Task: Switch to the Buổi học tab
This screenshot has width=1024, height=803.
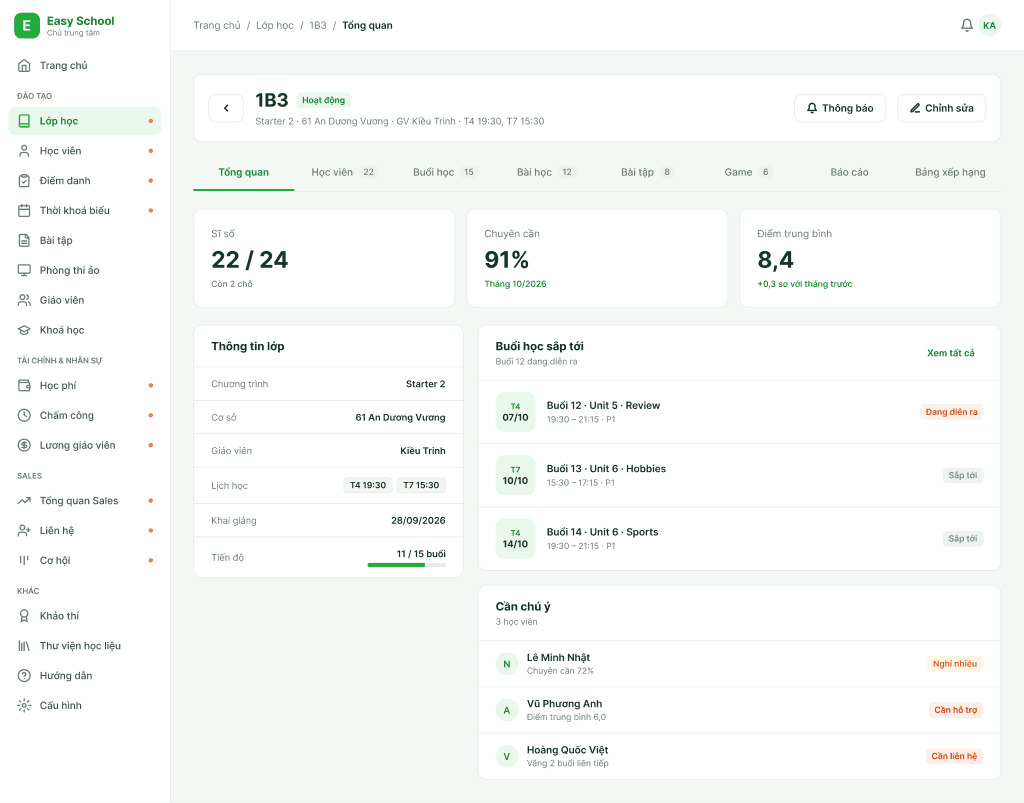Action: coord(445,172)
